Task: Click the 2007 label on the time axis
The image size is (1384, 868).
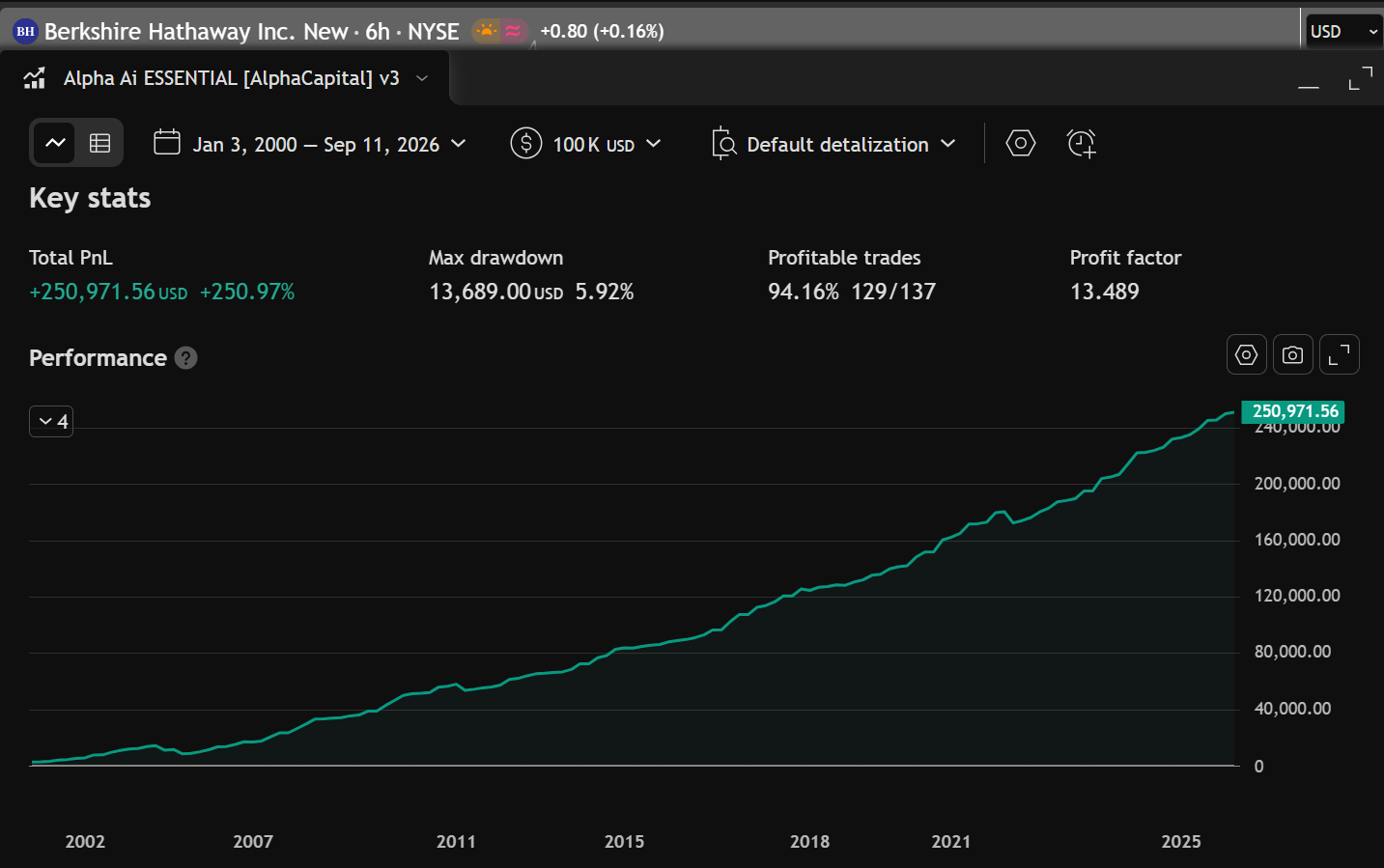Action: coord(253,842)
